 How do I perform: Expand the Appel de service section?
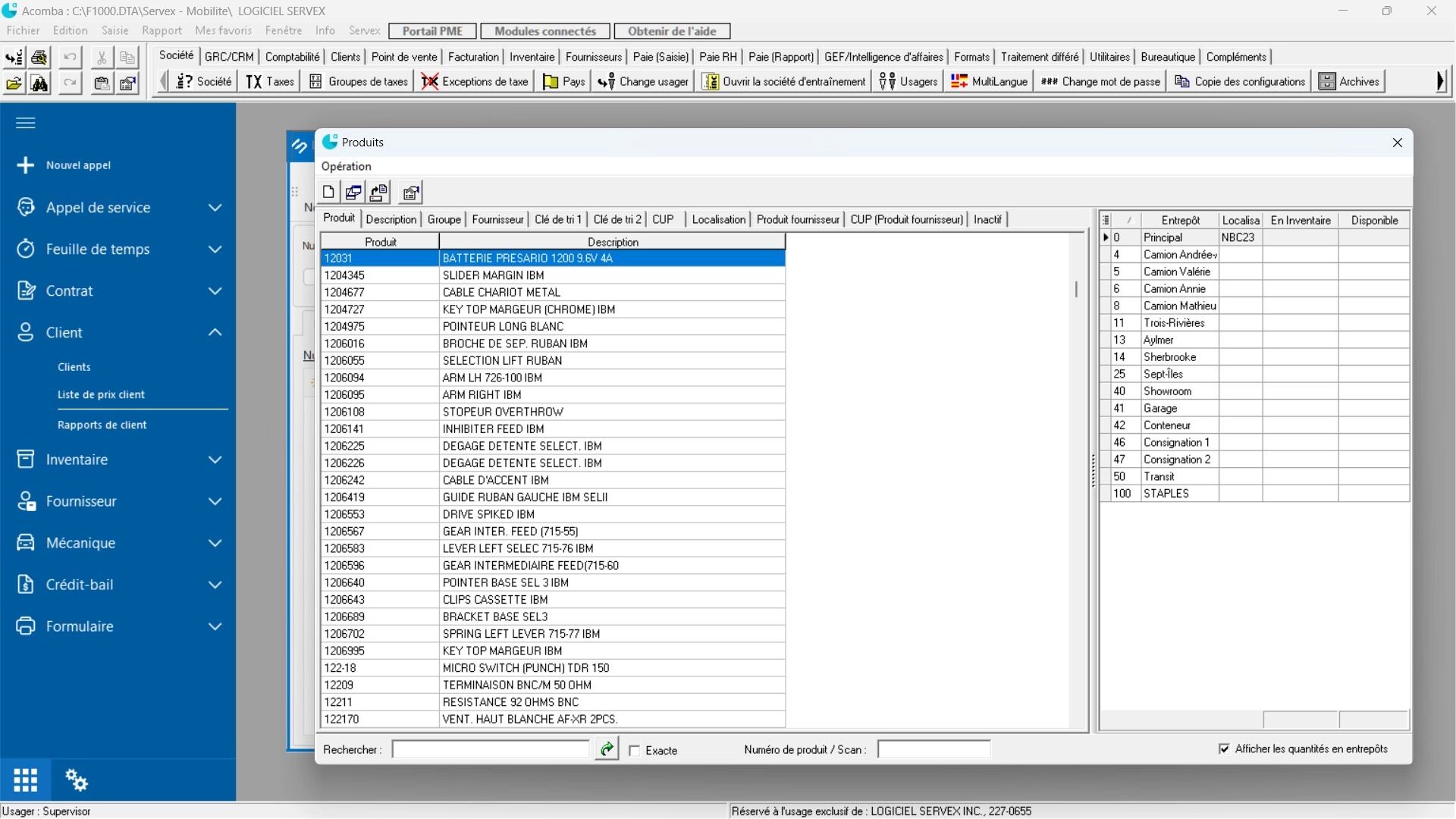215,208
